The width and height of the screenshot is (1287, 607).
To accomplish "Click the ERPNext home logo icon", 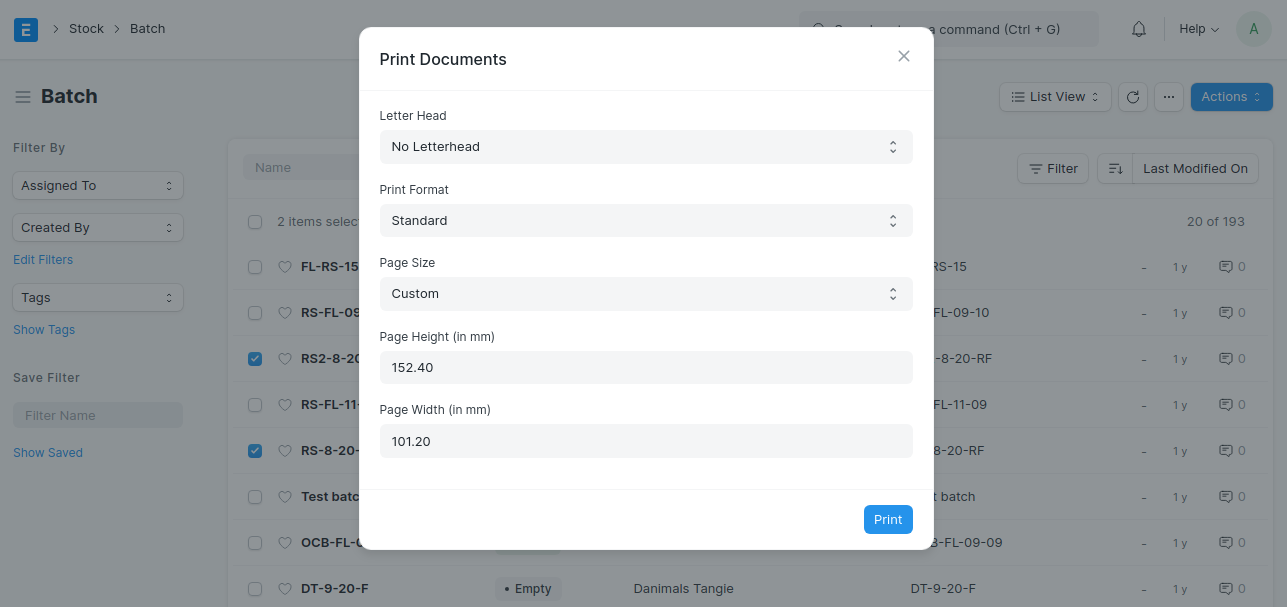I will tap(26, 29).
